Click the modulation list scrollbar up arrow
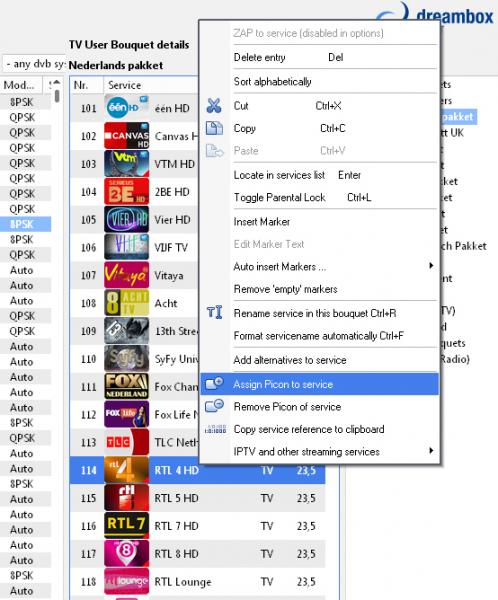Viewport: 498px width, 600px height. pyautogui.click(x=57, y=82)
